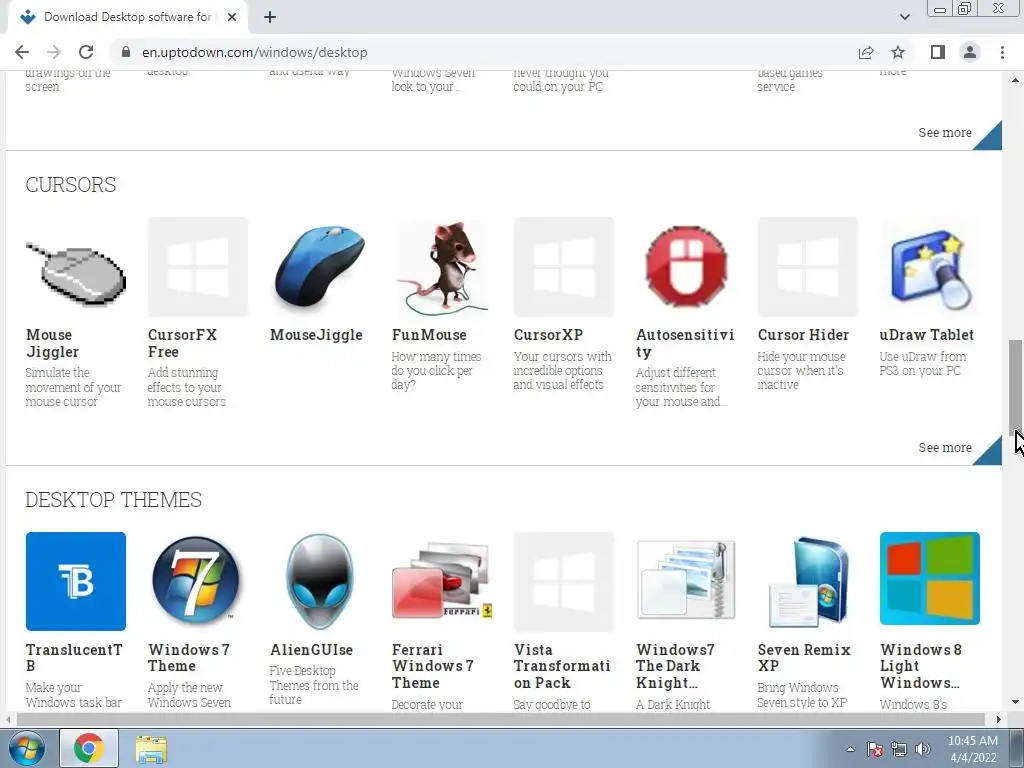Open the FunMouse title link
Screen dimensions: 1024x768
pyautogui.click(x=429, y=334)
